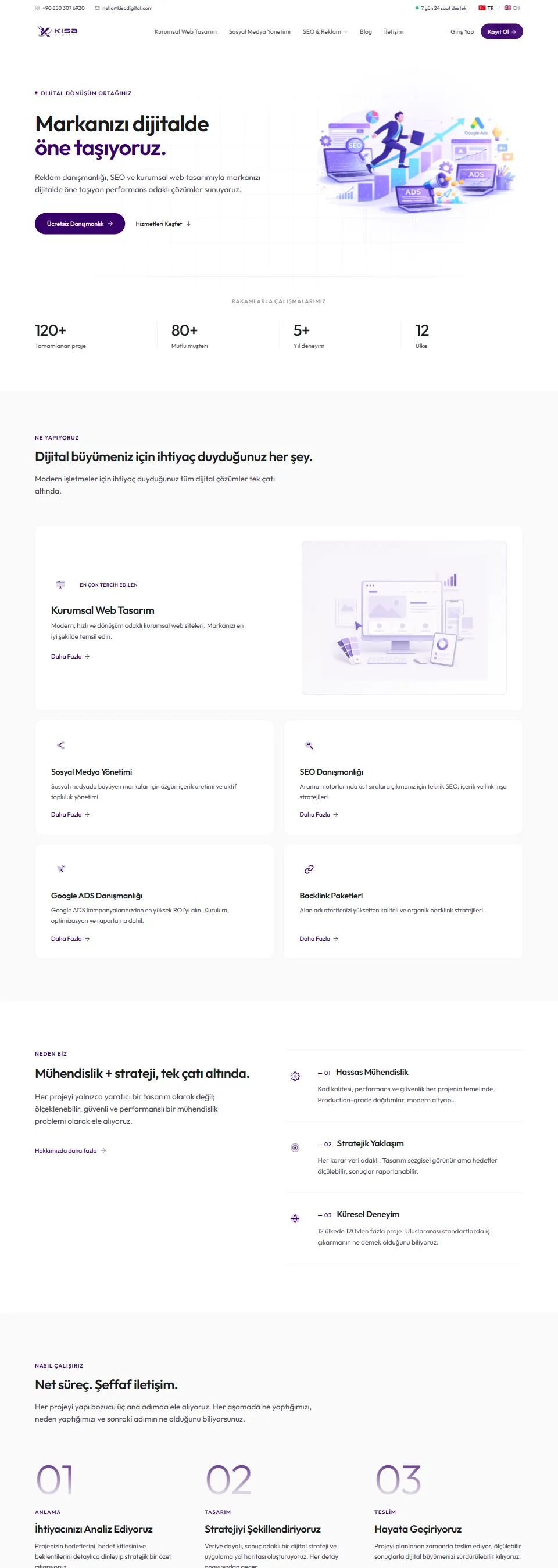The height and width of the screenshot is (1568, 558).
Task: Select İletişim in the navigation bar
Action: pos(394,32)
